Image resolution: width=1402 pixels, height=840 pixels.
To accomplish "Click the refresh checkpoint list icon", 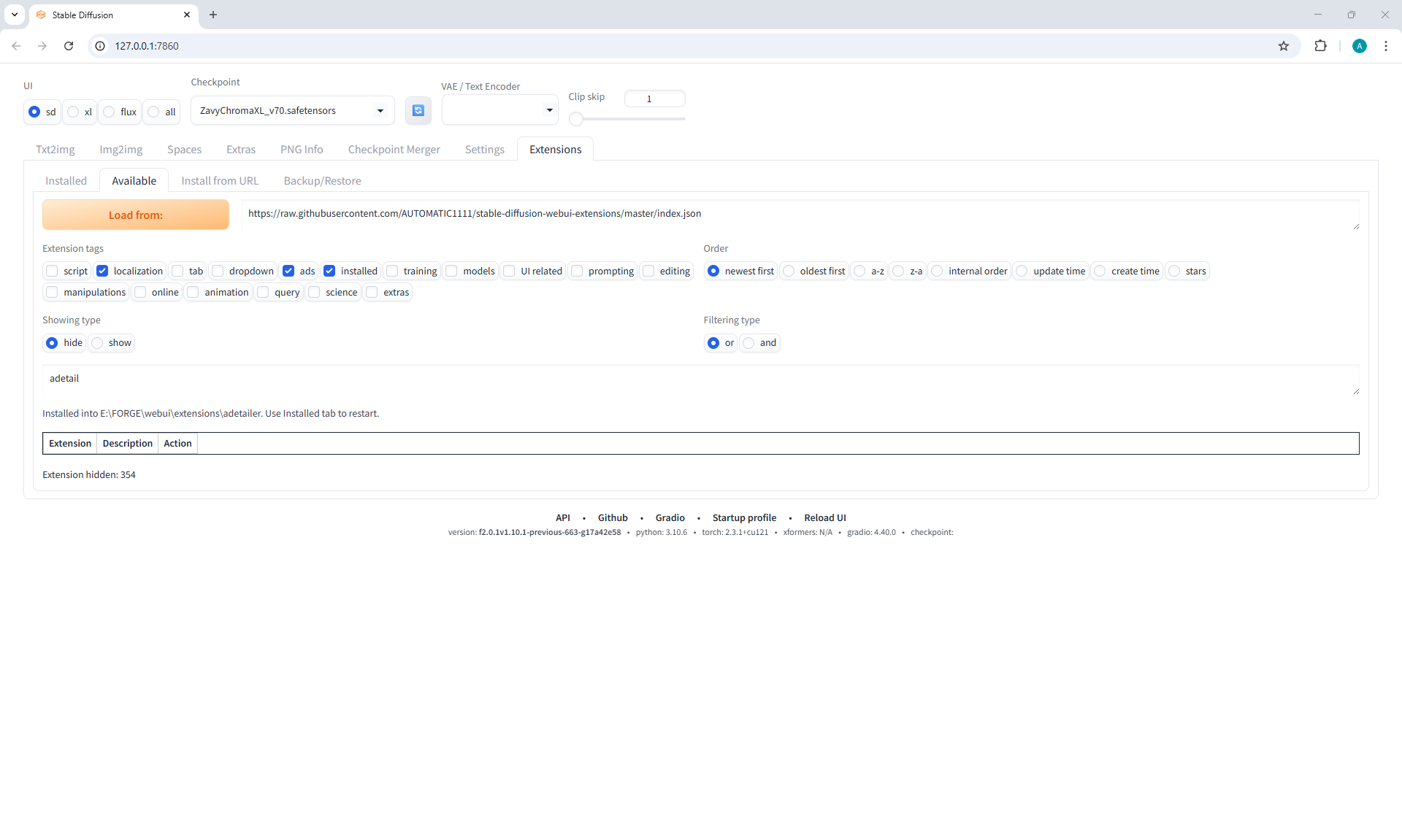I will (x=418, y=110).
